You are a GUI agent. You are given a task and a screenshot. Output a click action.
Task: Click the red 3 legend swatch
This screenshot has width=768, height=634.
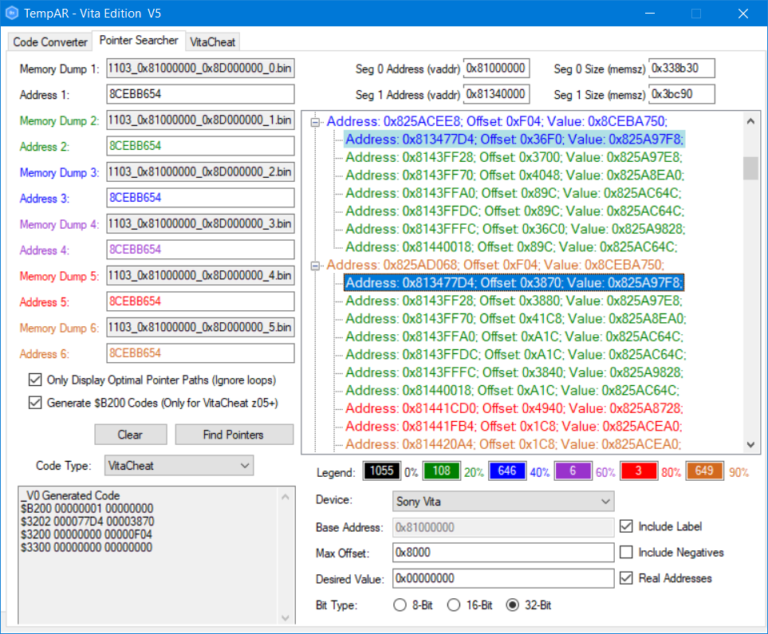click(638, 471)
